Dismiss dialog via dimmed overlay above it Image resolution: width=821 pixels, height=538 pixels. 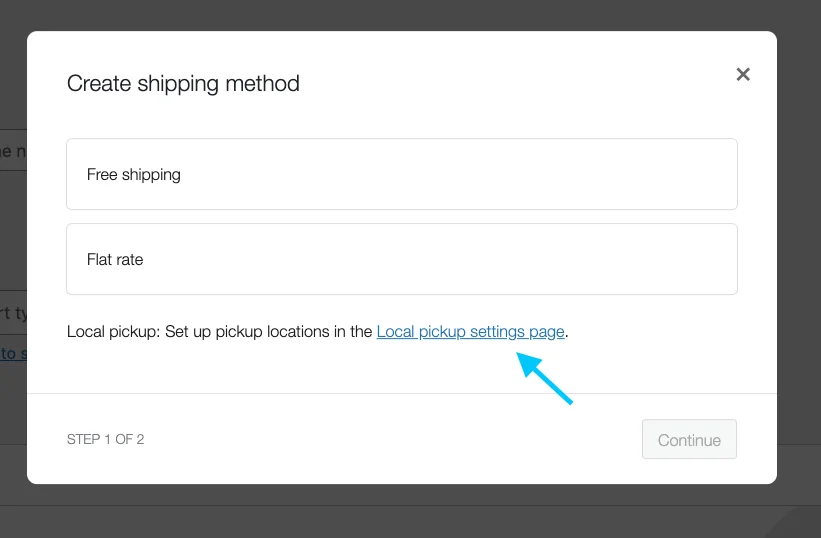click(x=410, y=15)
